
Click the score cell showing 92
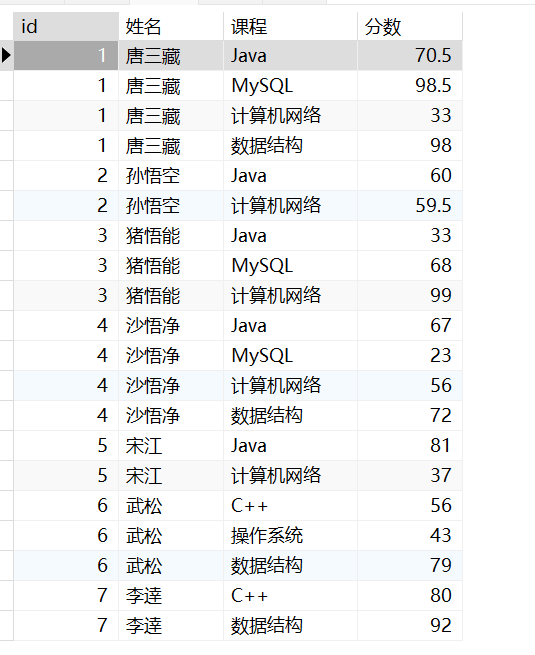click(410, 625)
